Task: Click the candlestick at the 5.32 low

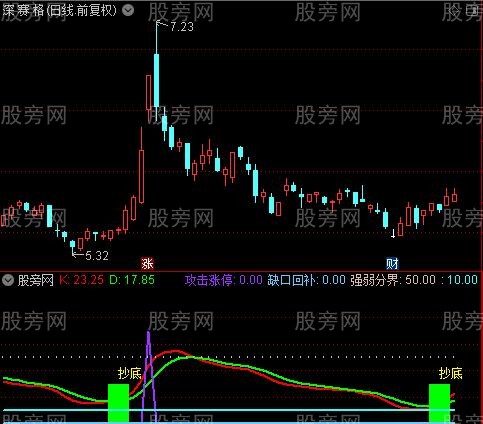Action: (72, 247)
